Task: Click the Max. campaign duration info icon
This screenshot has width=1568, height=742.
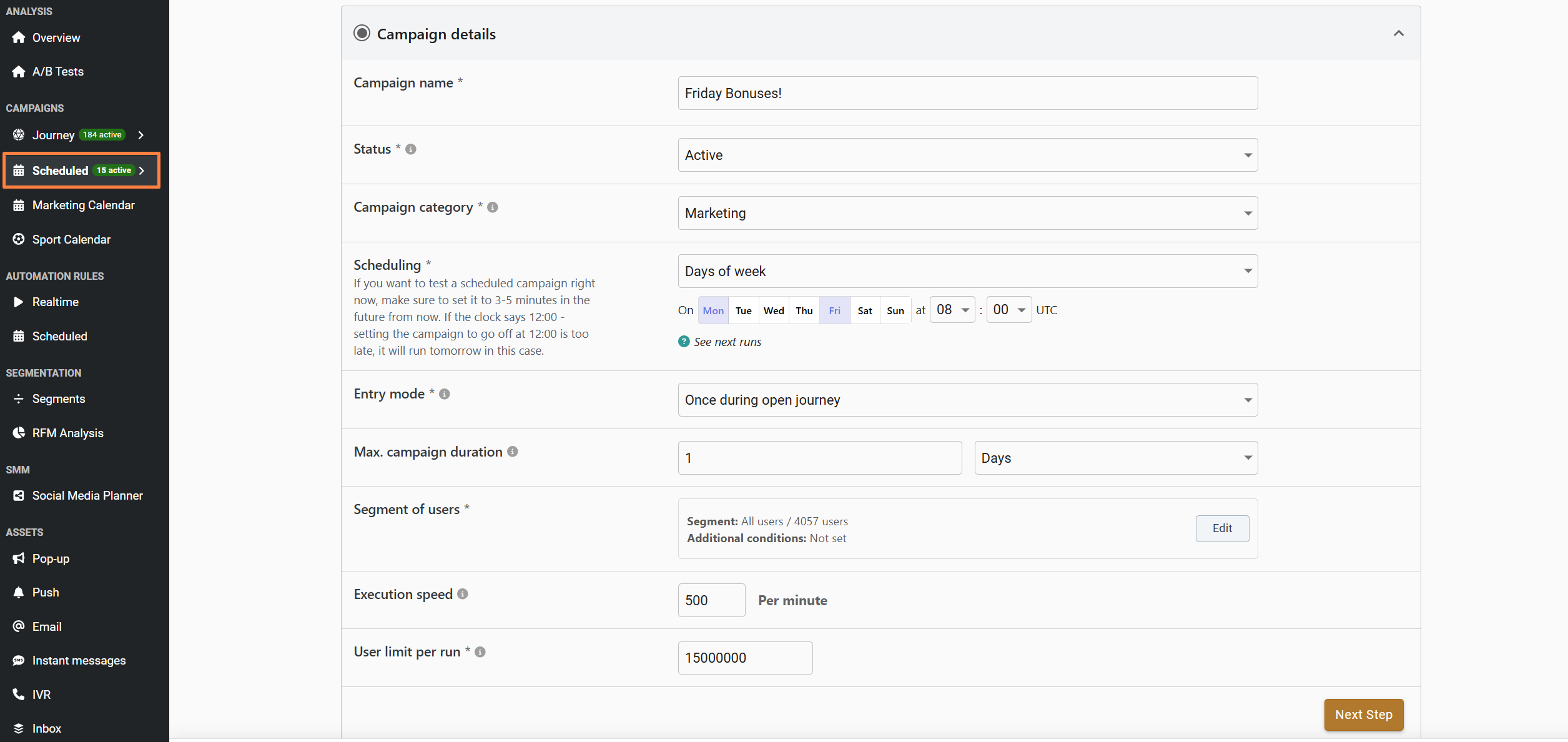Action: [x=513, y=452]
